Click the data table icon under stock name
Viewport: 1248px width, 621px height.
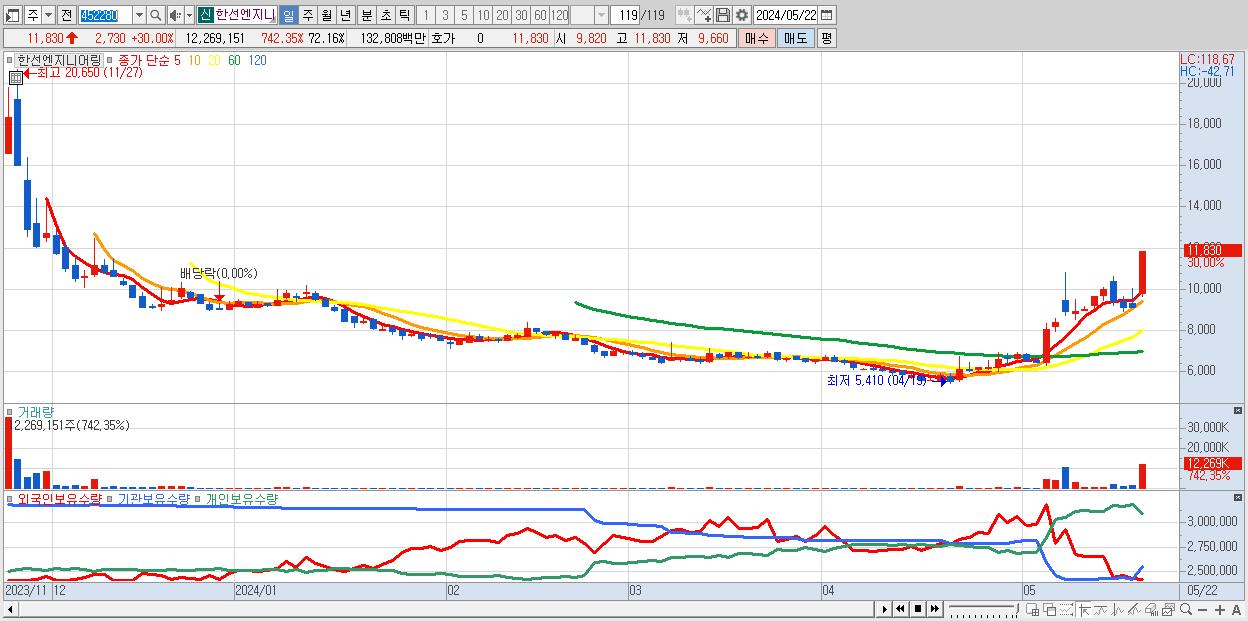pos(16,76)
